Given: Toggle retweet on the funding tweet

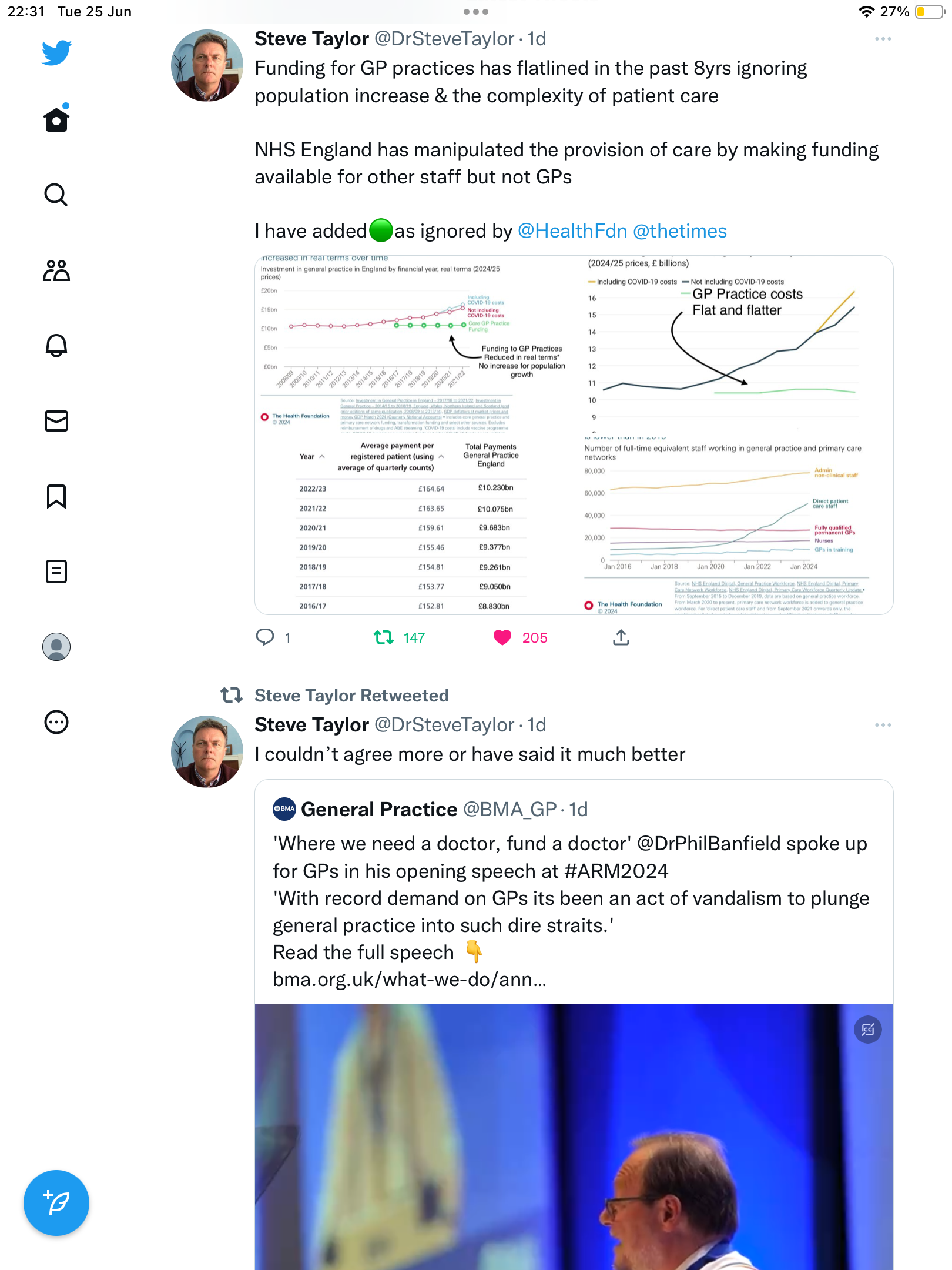Looking at the screenshot, I should pyautogui.click(x=384, y=637).
